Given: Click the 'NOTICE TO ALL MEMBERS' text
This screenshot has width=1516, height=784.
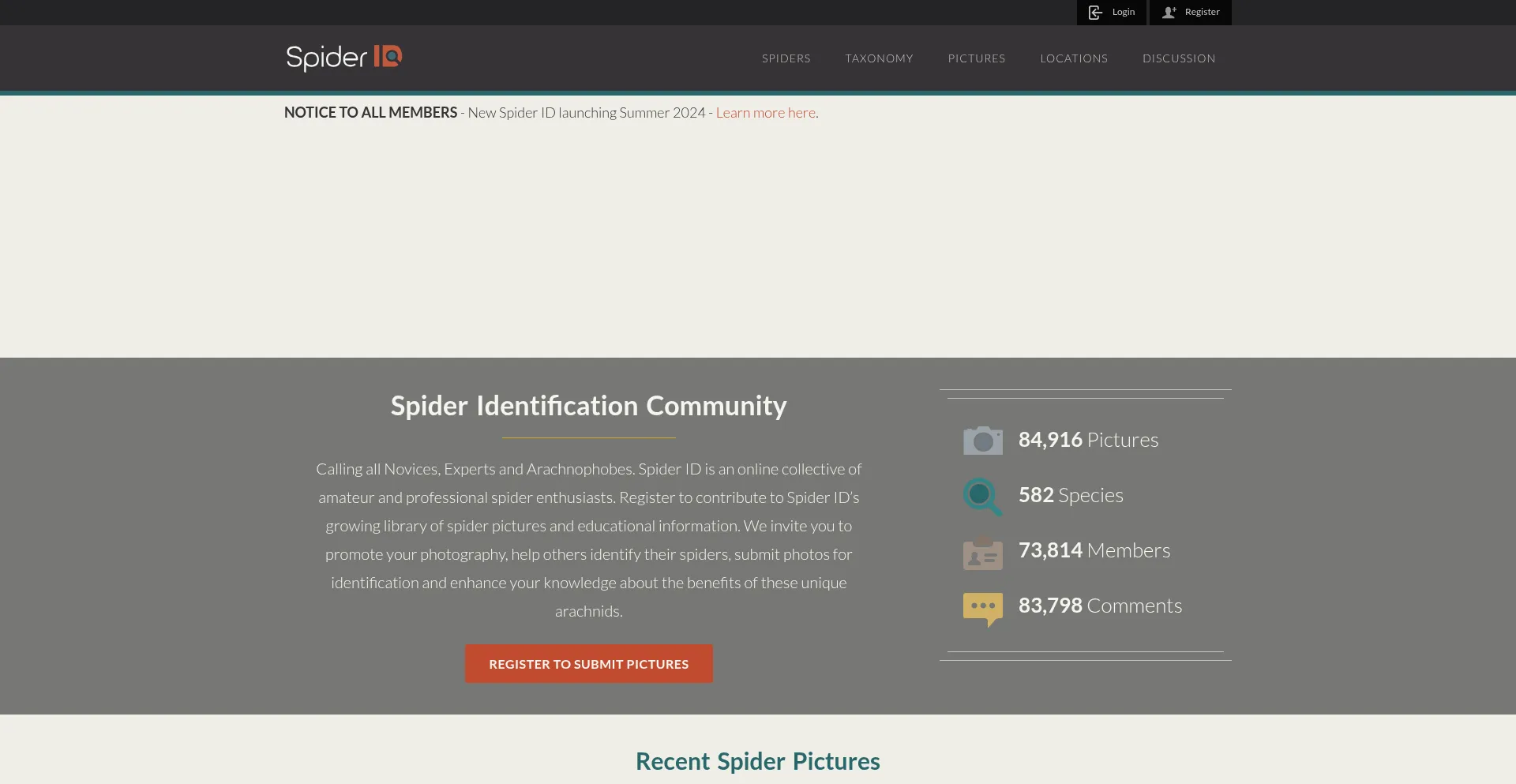Looking at the screenshot, I should (371, 113).
